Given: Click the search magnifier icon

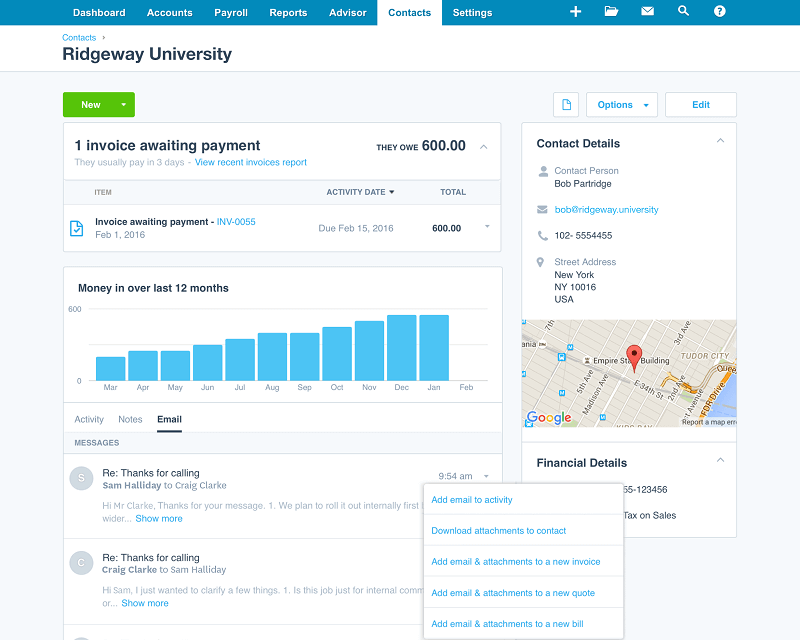Looking at the screenshot, I should coord(683,12).
